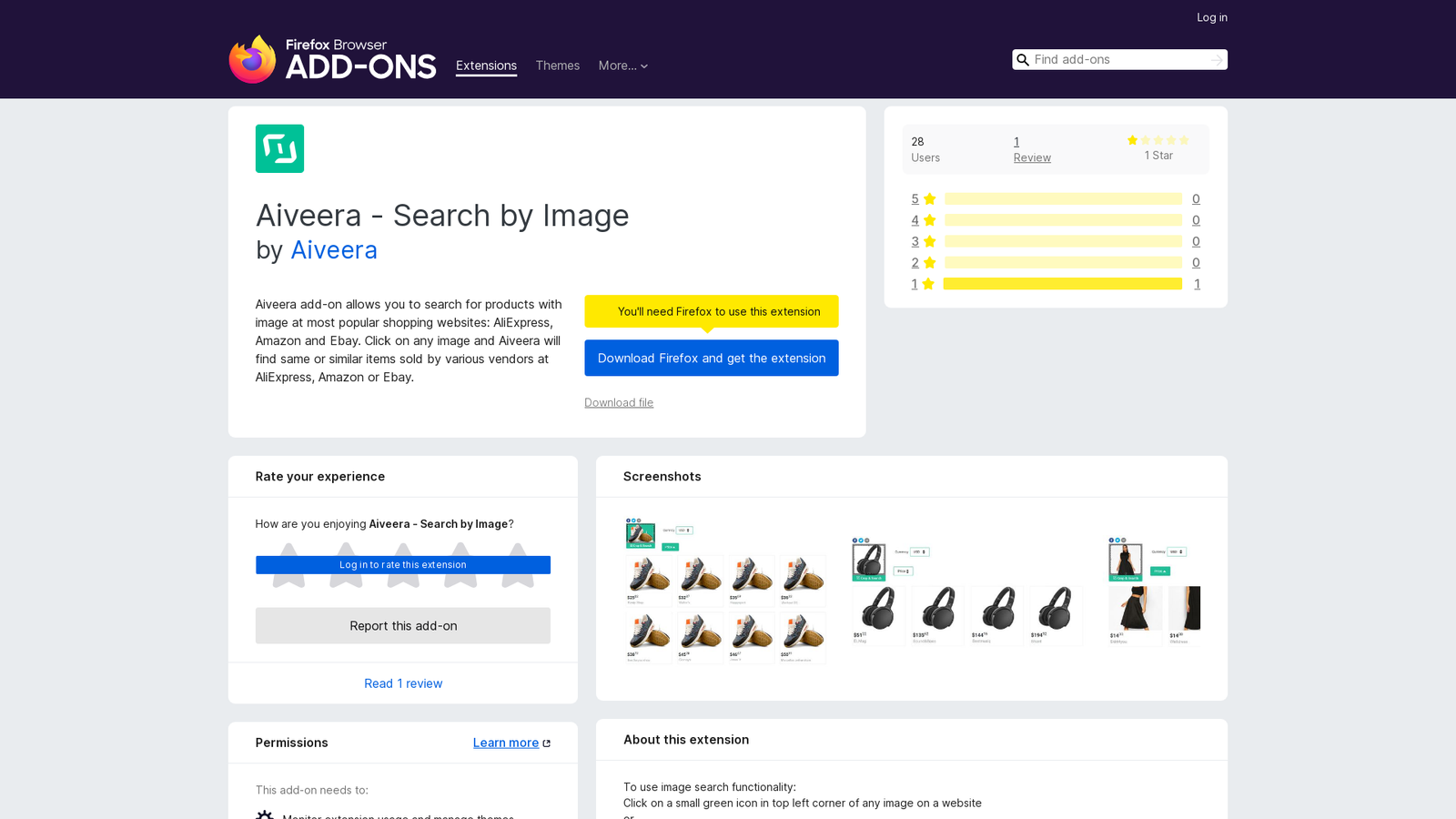Click the 4-star rating bar
Image resolution: width=1456 pixels, height=819 pixels.
1063,220
